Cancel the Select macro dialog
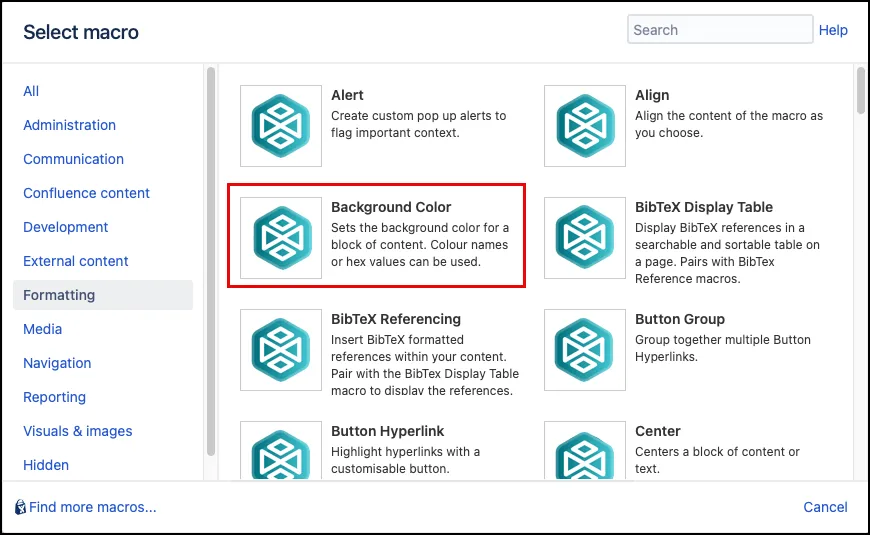Viewport: 870px width, 535px height. (825, 507)
